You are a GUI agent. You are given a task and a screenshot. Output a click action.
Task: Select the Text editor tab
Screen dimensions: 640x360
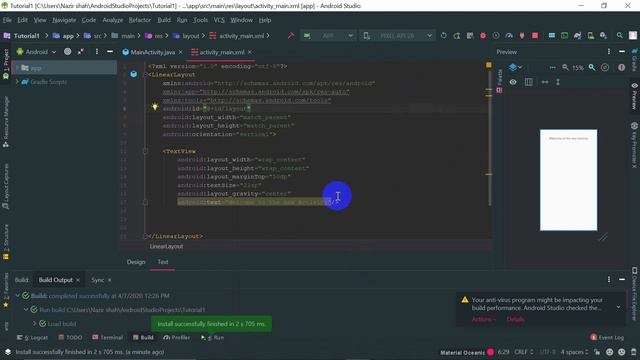coord(162,262)
